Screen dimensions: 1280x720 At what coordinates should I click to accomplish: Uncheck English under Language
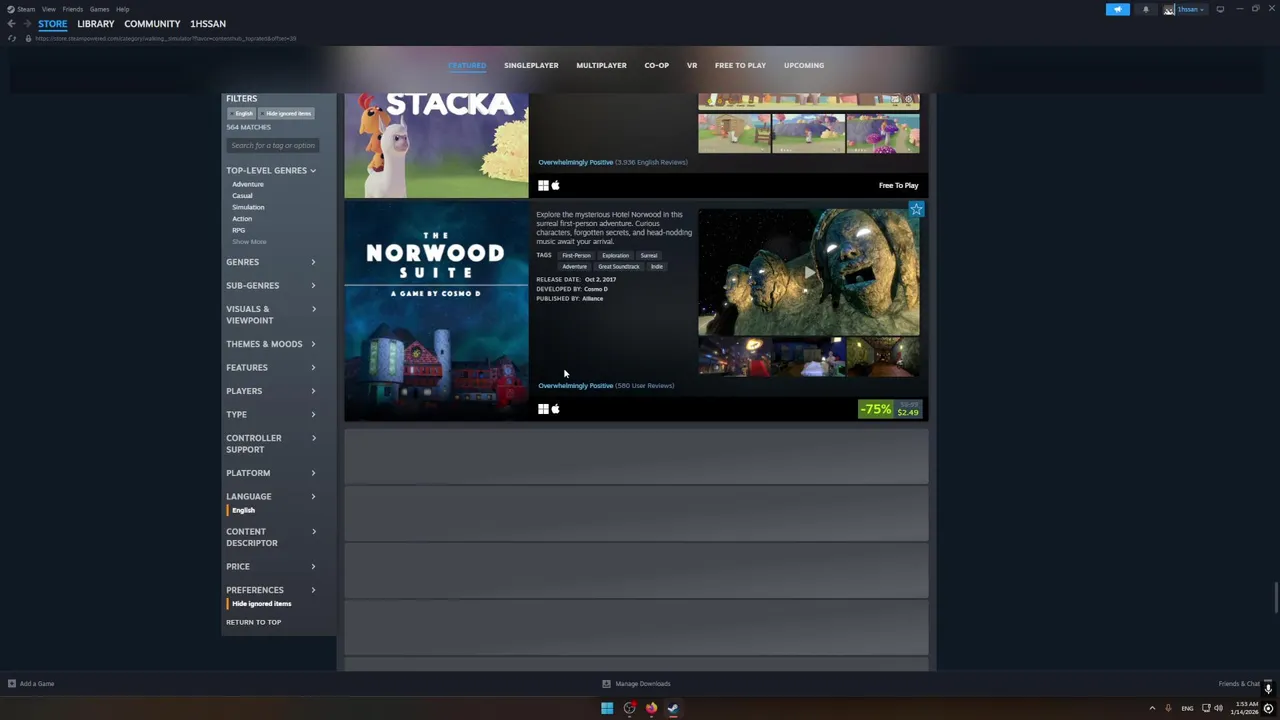(x=243, y=510)
